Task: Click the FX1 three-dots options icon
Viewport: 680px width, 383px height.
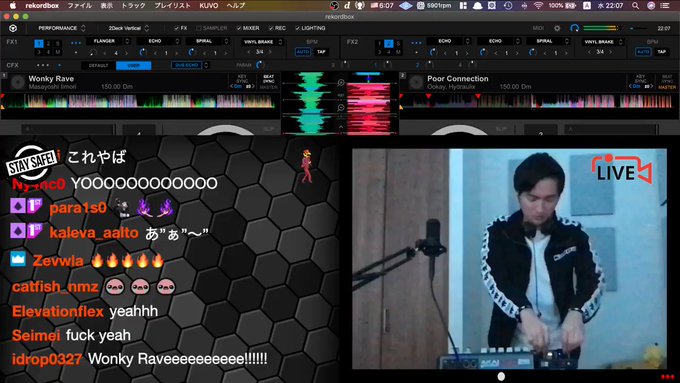Action: 76,43
